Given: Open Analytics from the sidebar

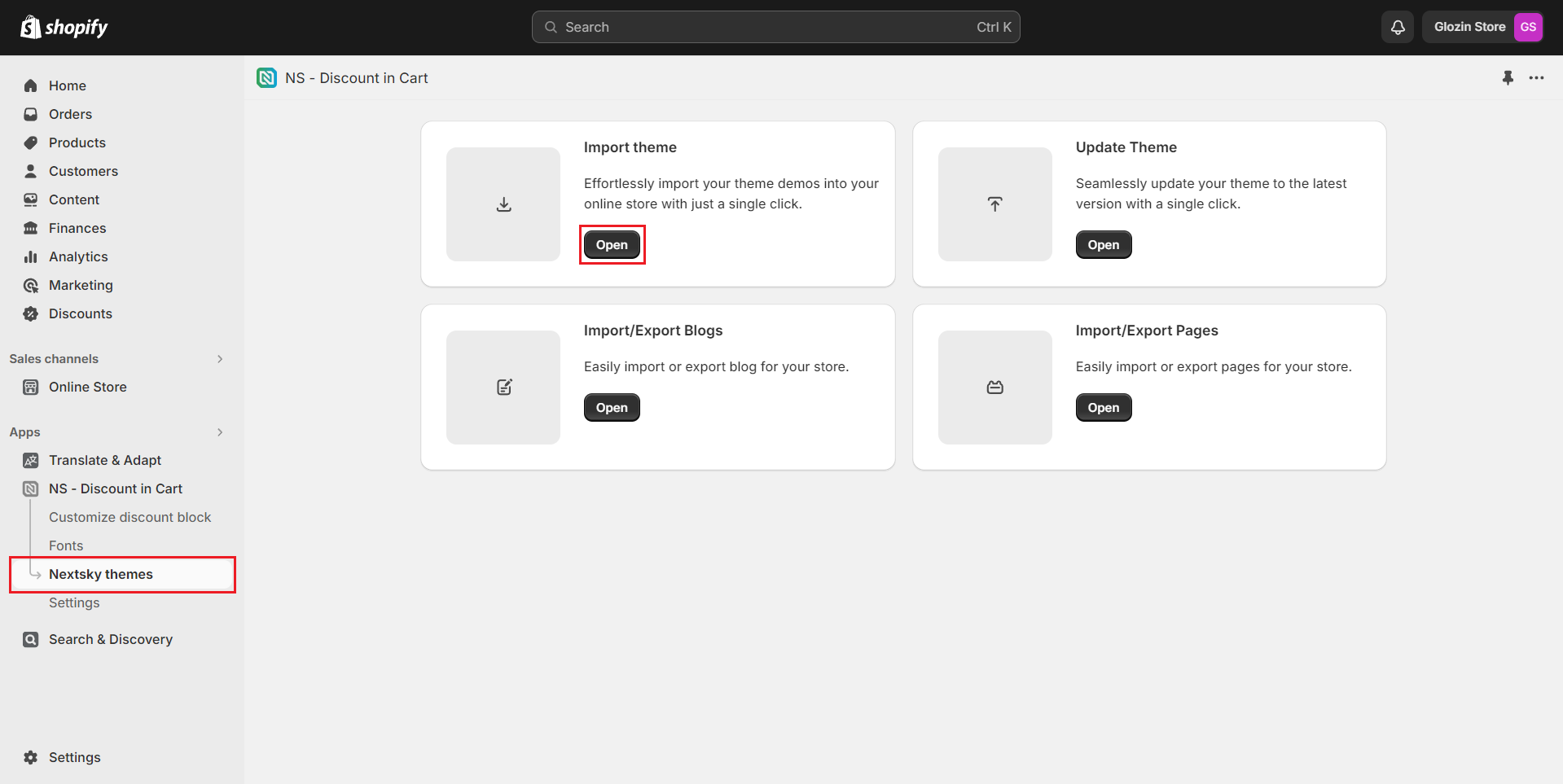Looking at the screenshot, I should coord(78,256).
